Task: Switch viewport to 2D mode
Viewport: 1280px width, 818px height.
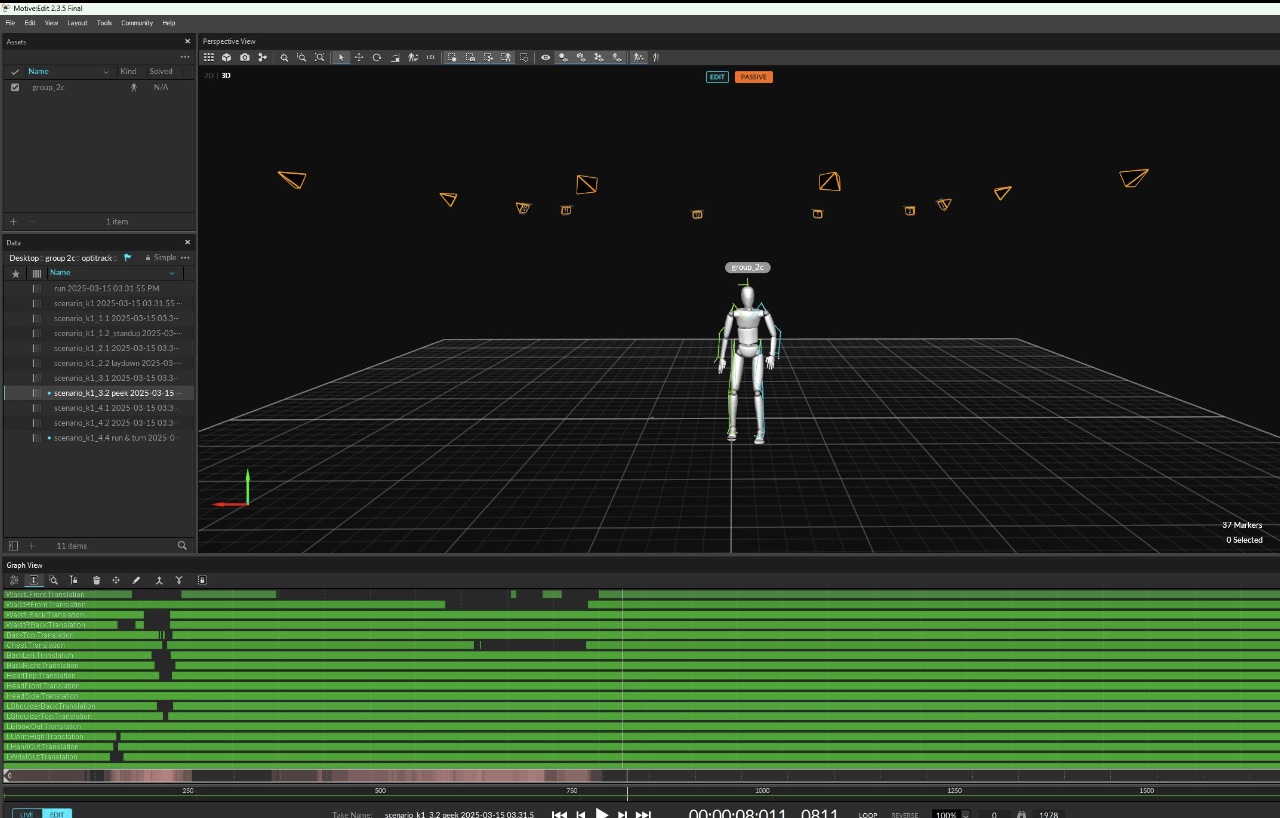Action: tap(209, 75)
